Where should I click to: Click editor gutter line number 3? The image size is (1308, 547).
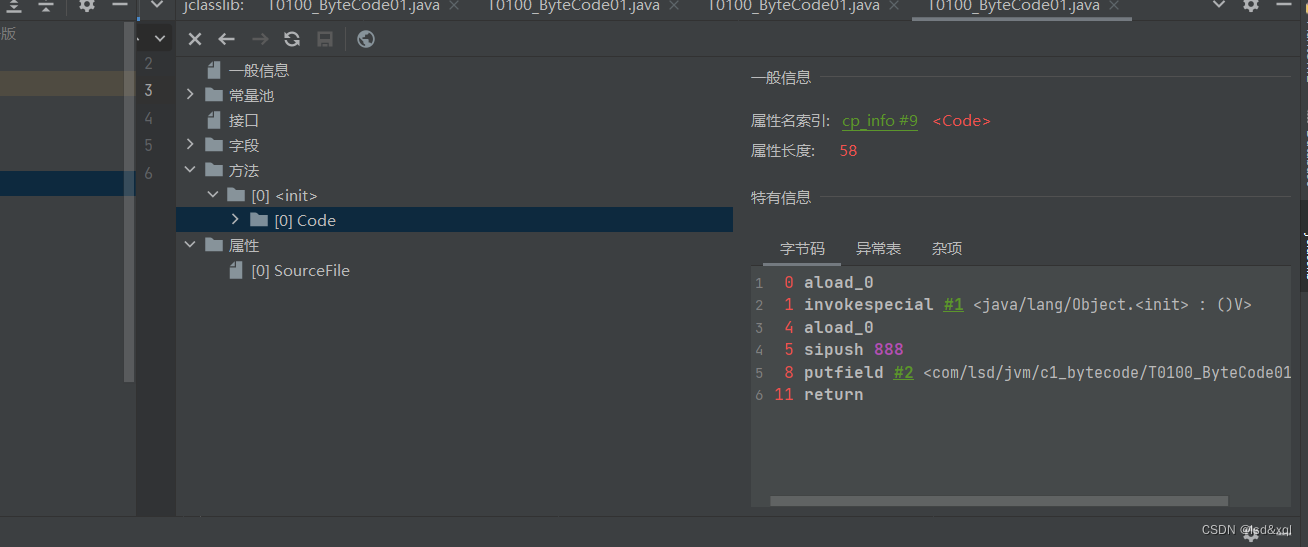(x=148, y=90)
